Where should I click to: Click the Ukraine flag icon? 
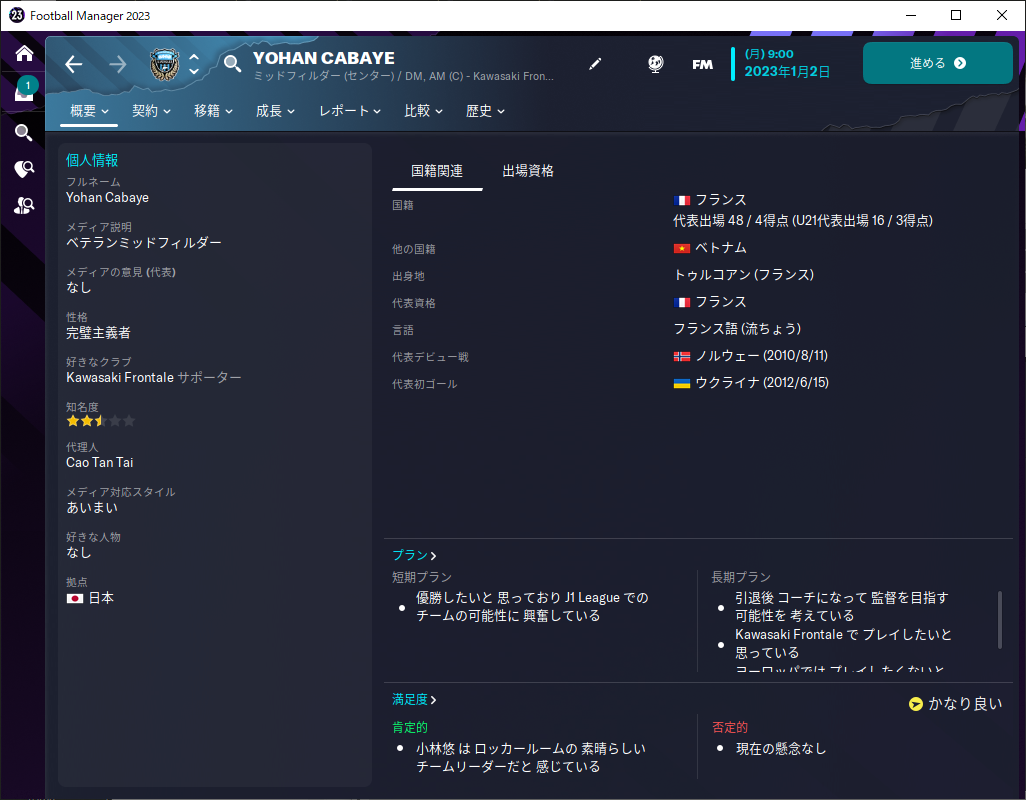click(682, 383)
